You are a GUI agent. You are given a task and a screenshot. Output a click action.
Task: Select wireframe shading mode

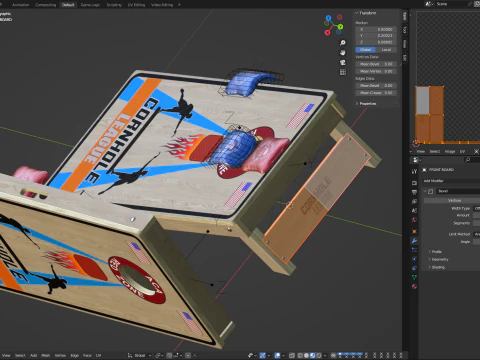pyautogui.click(x=300, y=355)
